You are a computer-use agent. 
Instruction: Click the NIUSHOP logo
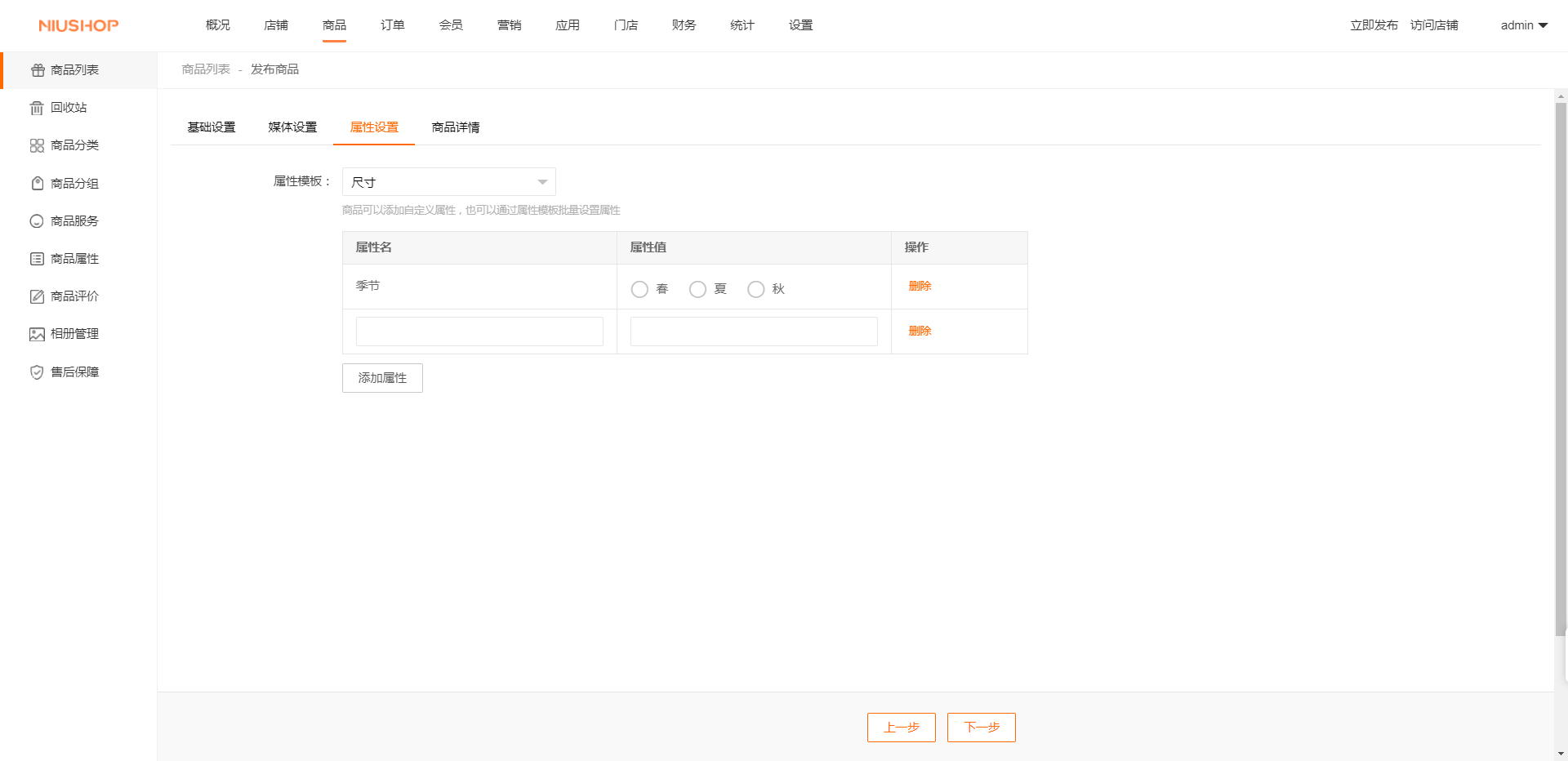tap(78, 25)
